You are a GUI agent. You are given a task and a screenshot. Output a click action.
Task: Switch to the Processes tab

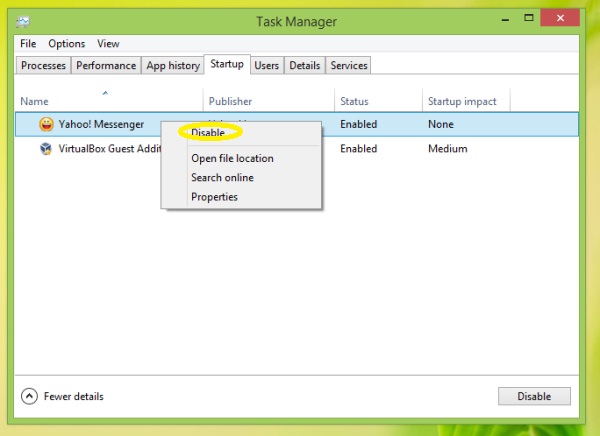(43, 66)
